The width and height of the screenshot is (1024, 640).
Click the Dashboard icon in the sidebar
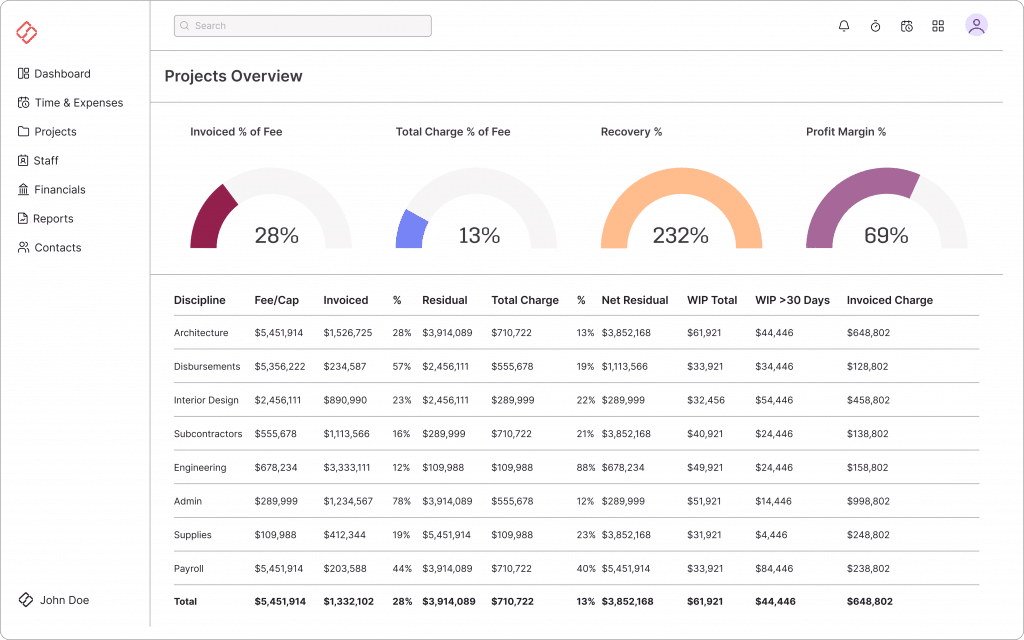point(24,74)
